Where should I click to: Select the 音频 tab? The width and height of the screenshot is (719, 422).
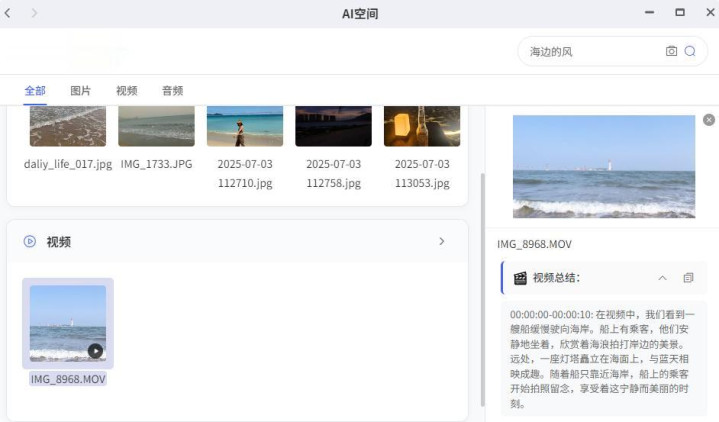(x=173, y=91)
